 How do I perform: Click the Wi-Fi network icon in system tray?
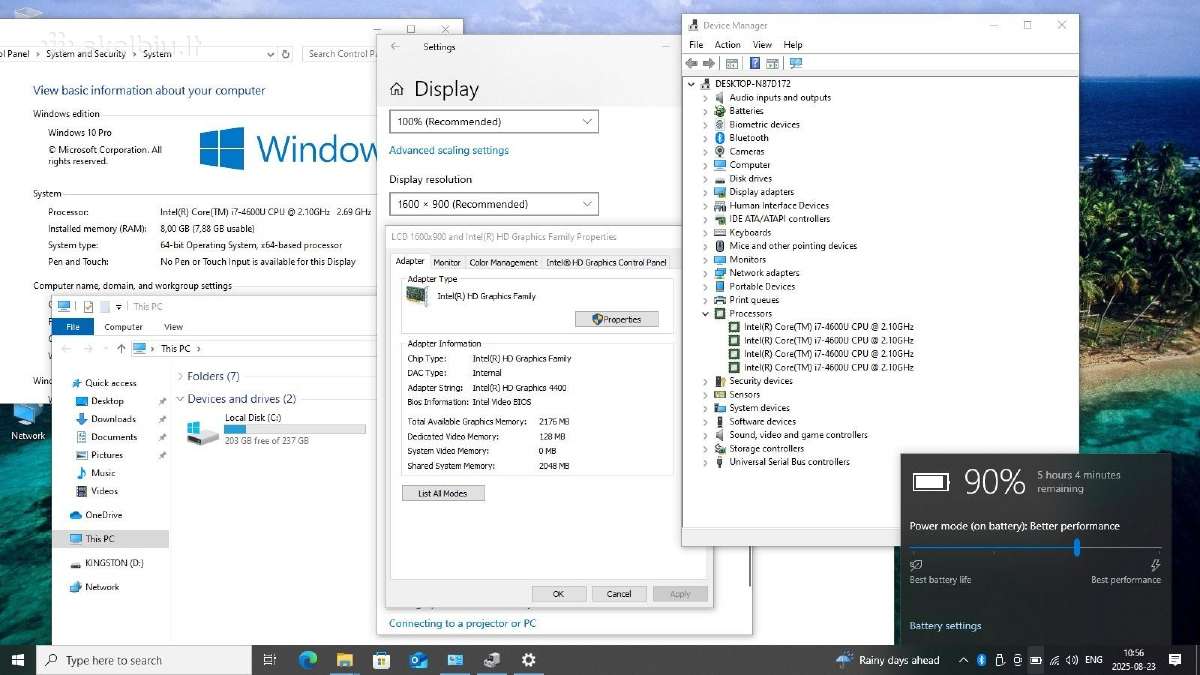(1054, 660)
